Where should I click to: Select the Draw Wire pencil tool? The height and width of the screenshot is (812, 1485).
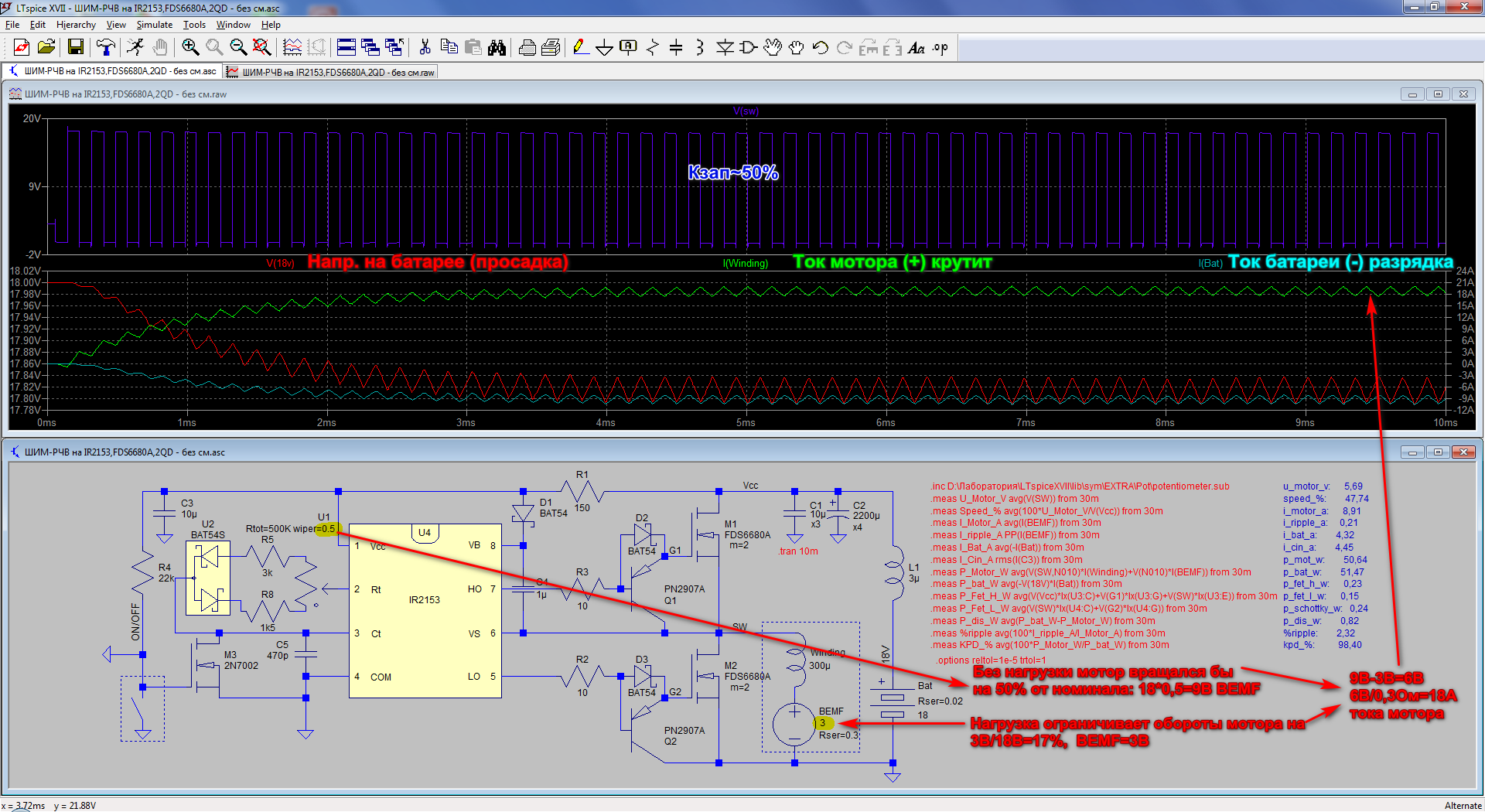(x=580, y=48)
